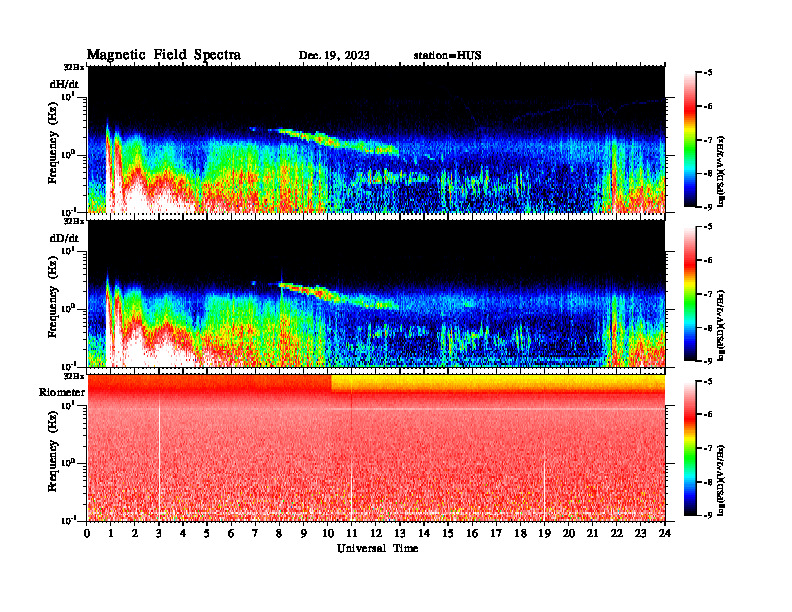Click the -8 tick on dD/dt color bar
Viewport: 792px width, 612px height.
[x=708, y=328]
